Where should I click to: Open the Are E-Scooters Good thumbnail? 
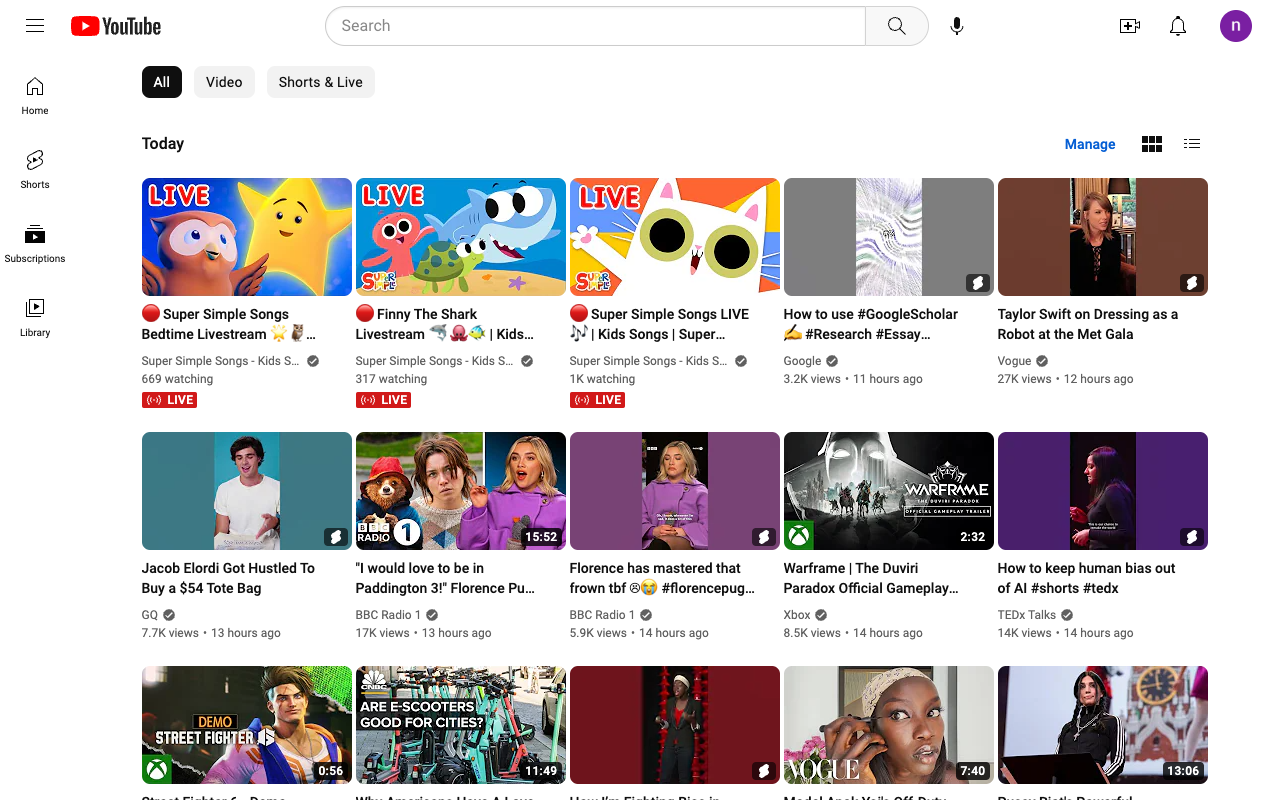click(x=461, y=725)
